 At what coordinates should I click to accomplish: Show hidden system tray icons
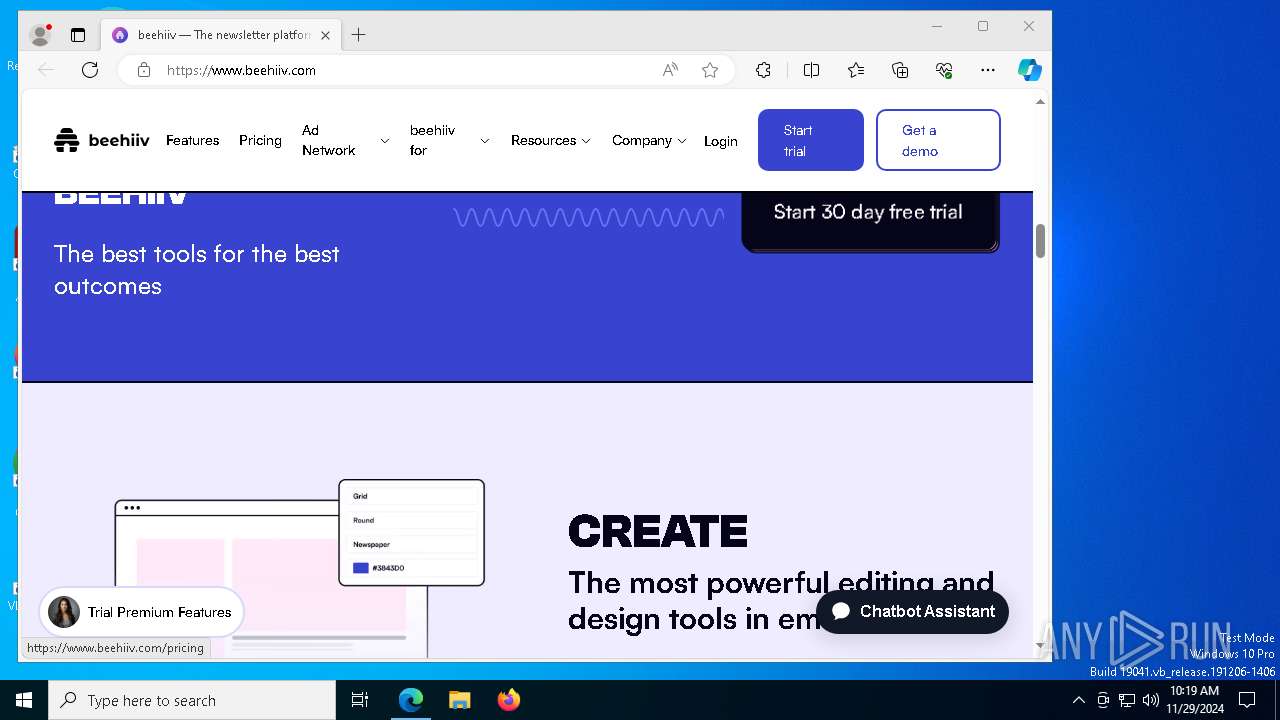(1078, 700)
